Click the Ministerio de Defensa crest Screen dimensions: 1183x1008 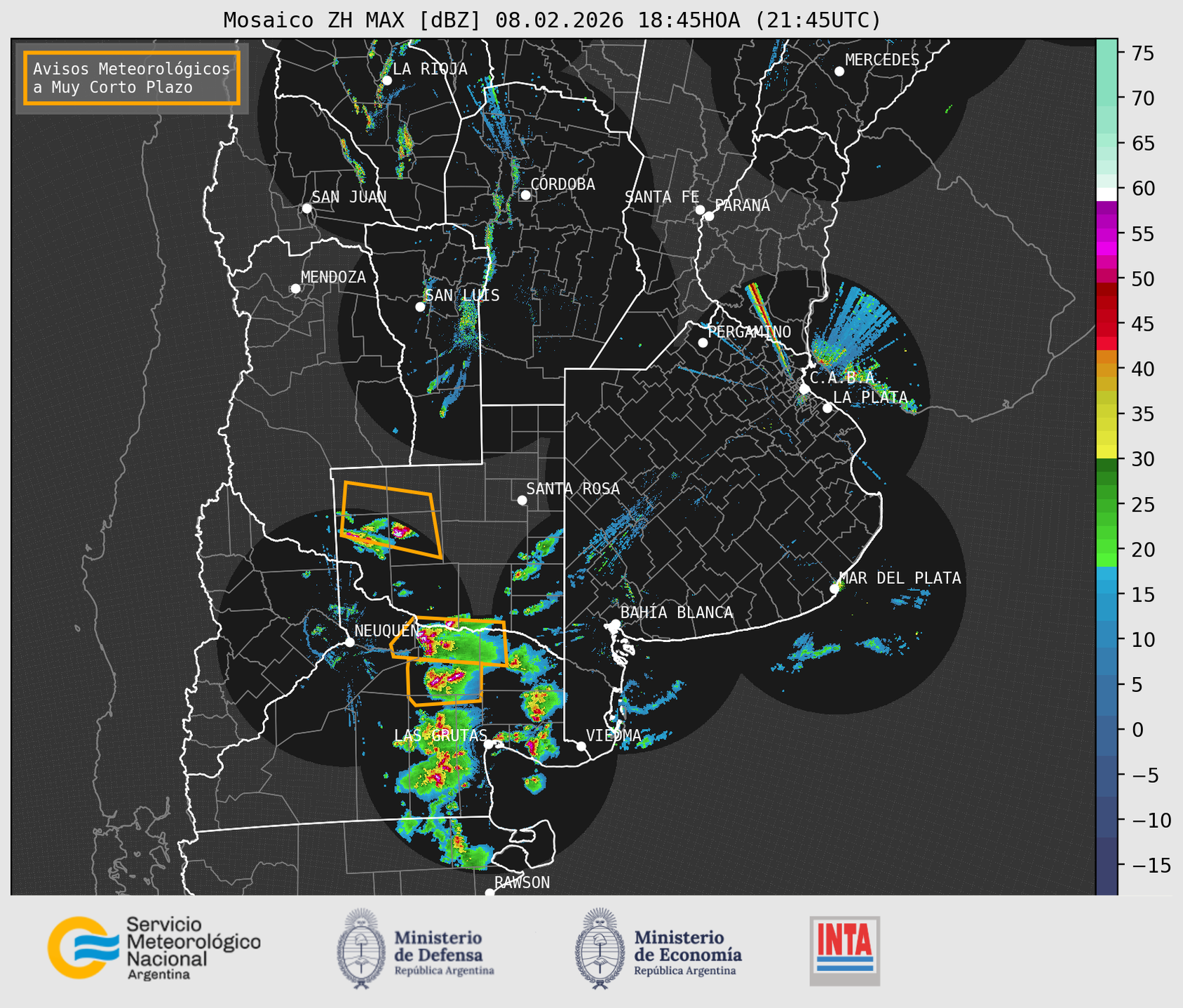click(x=361, y=948)
